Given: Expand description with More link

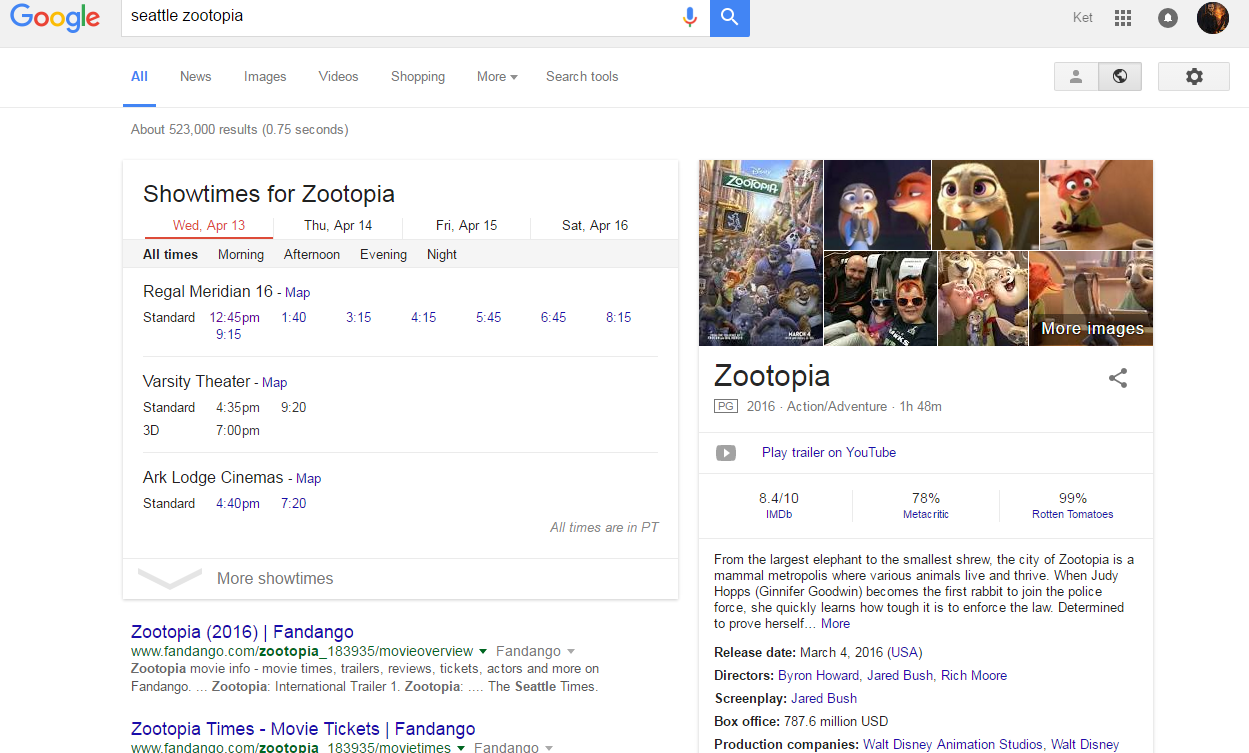Looking at the screenshot, I should [835, 623].
